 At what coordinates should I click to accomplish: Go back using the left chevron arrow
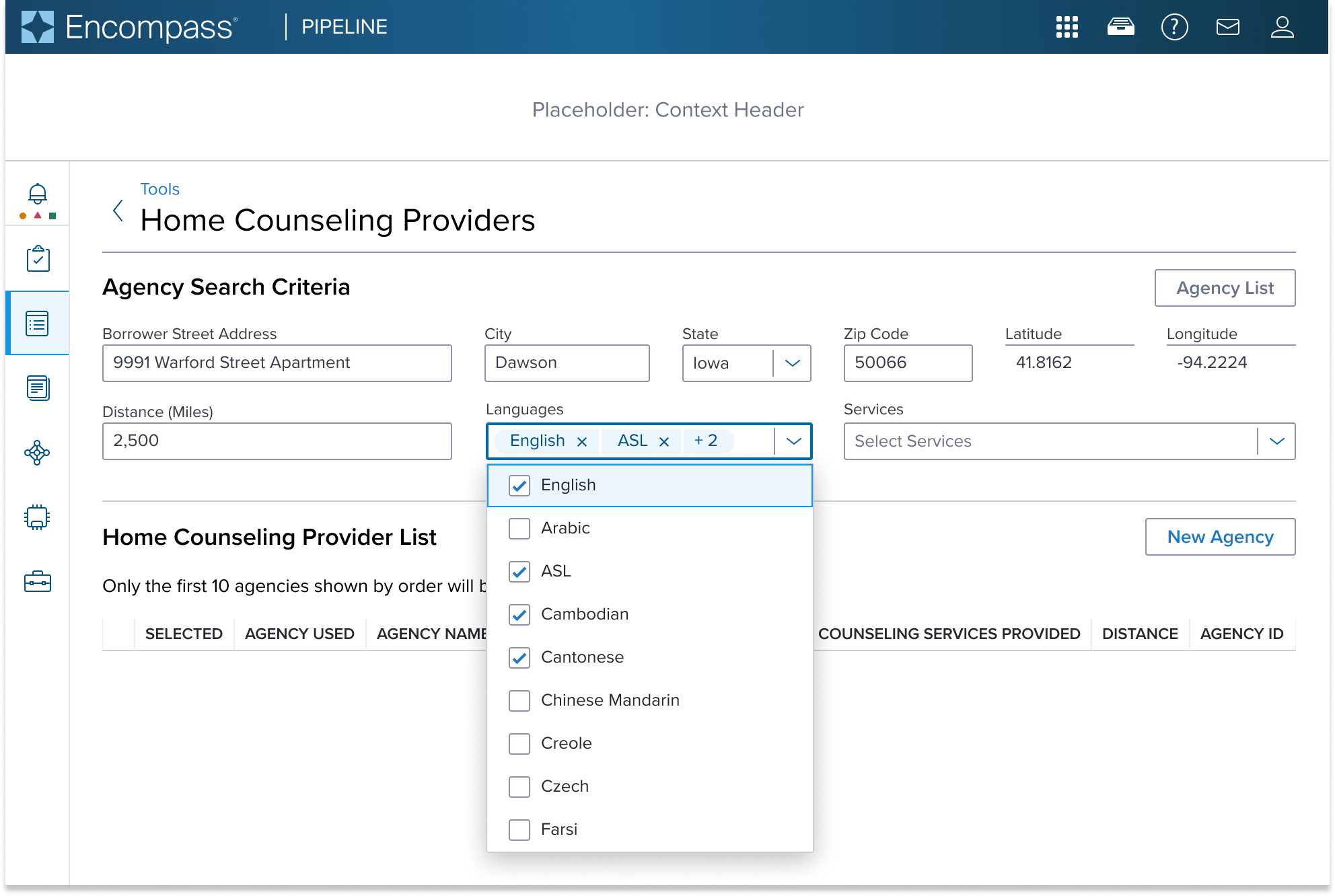(x=118, y=211)
